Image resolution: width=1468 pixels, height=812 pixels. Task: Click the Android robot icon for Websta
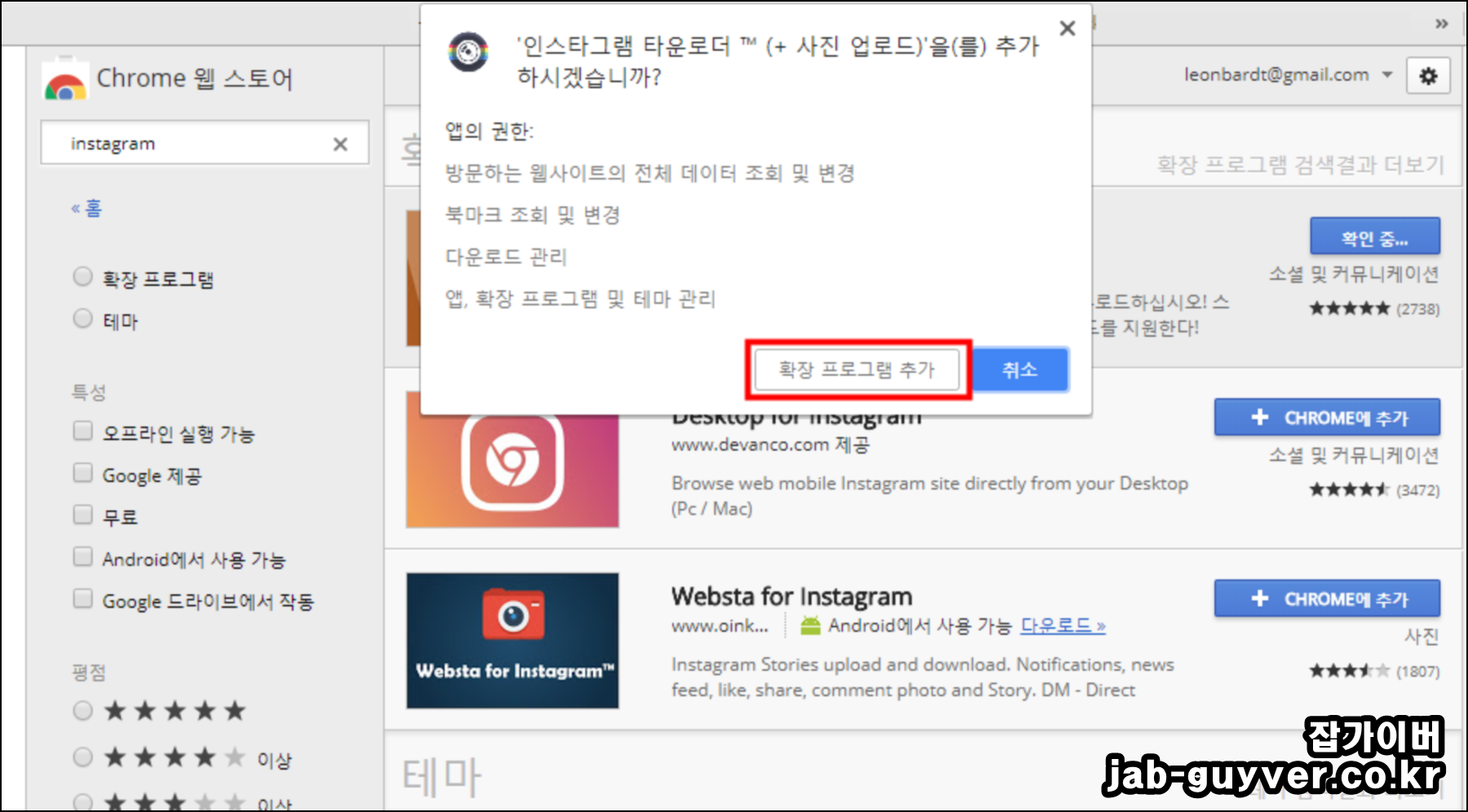click(x=810, y=626)
